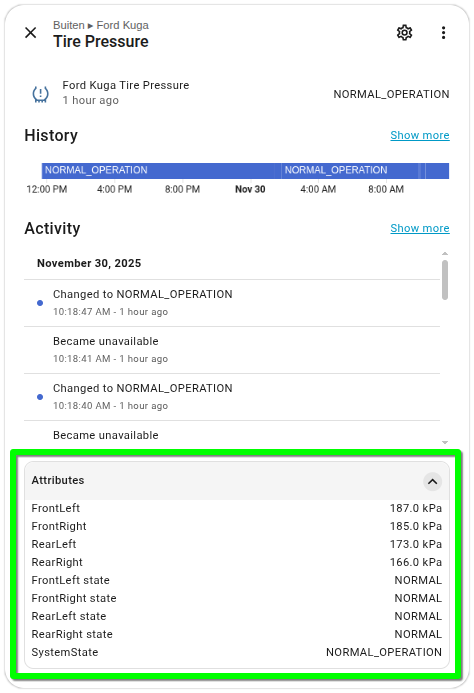Screen dimensions: 474x693
Task: Select the 10:18:41 AM Became unavailable entry
Action: pyautogui.click(x=232, y=350)
